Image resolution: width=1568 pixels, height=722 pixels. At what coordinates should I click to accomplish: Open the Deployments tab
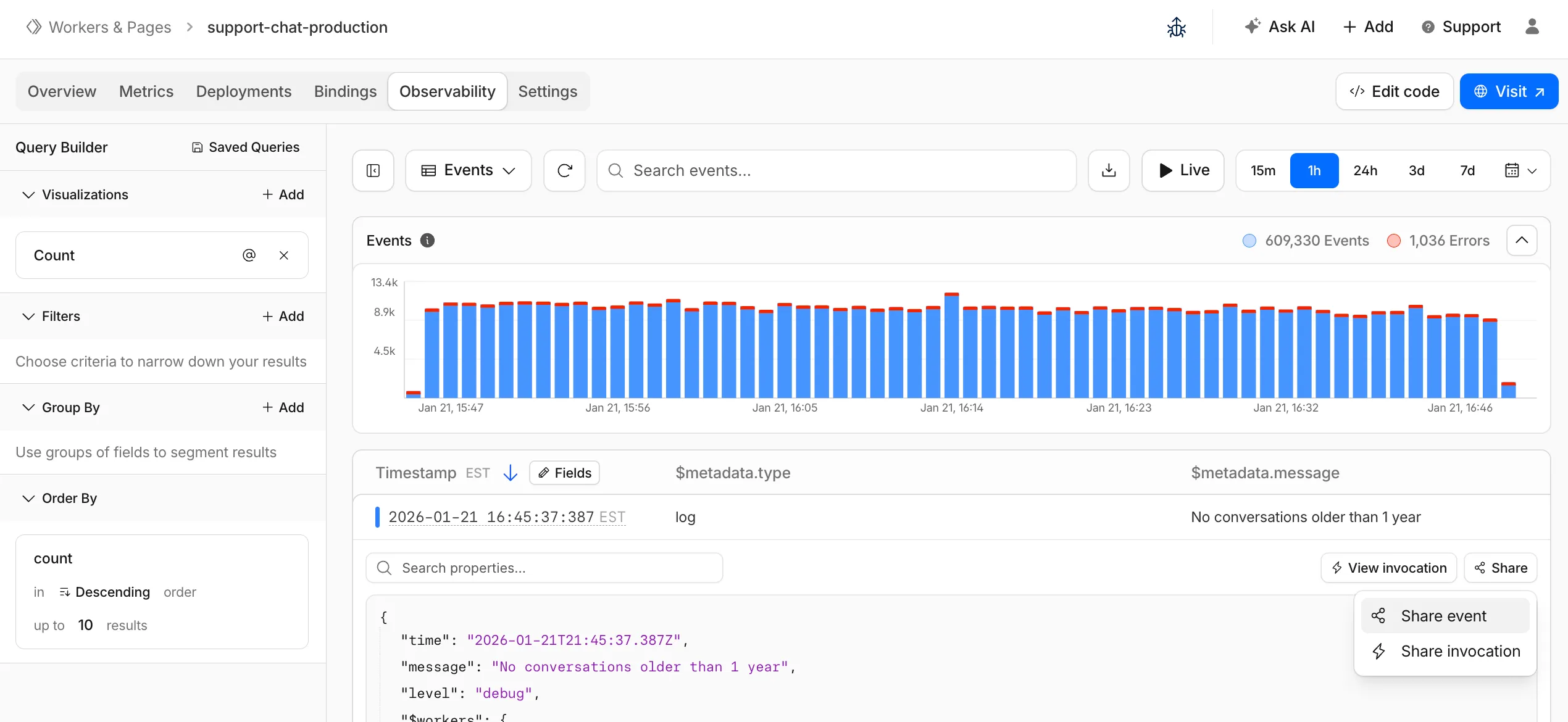(x=243, y=91)
